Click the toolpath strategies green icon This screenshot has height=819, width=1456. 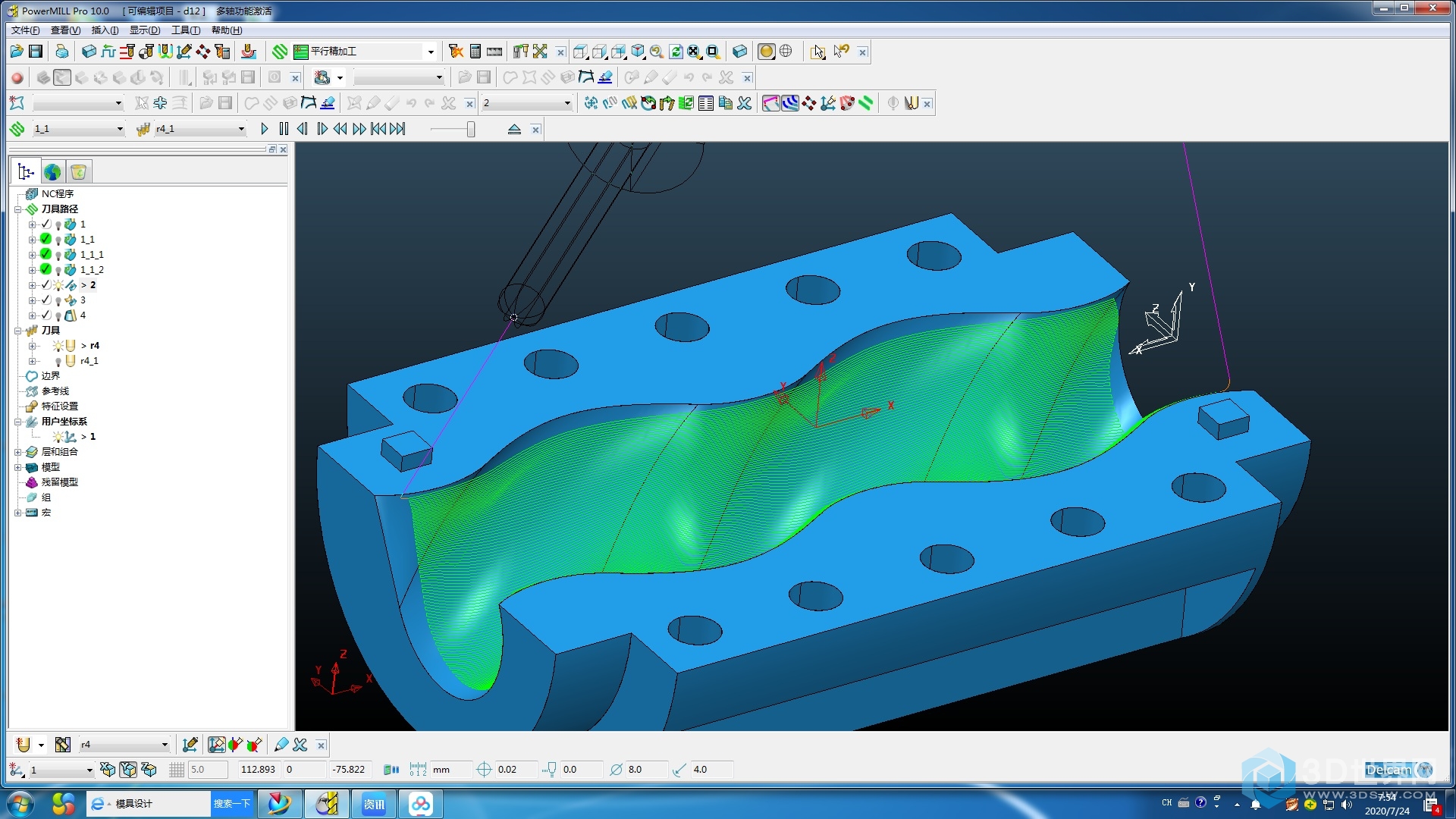[x=280, y=52]
